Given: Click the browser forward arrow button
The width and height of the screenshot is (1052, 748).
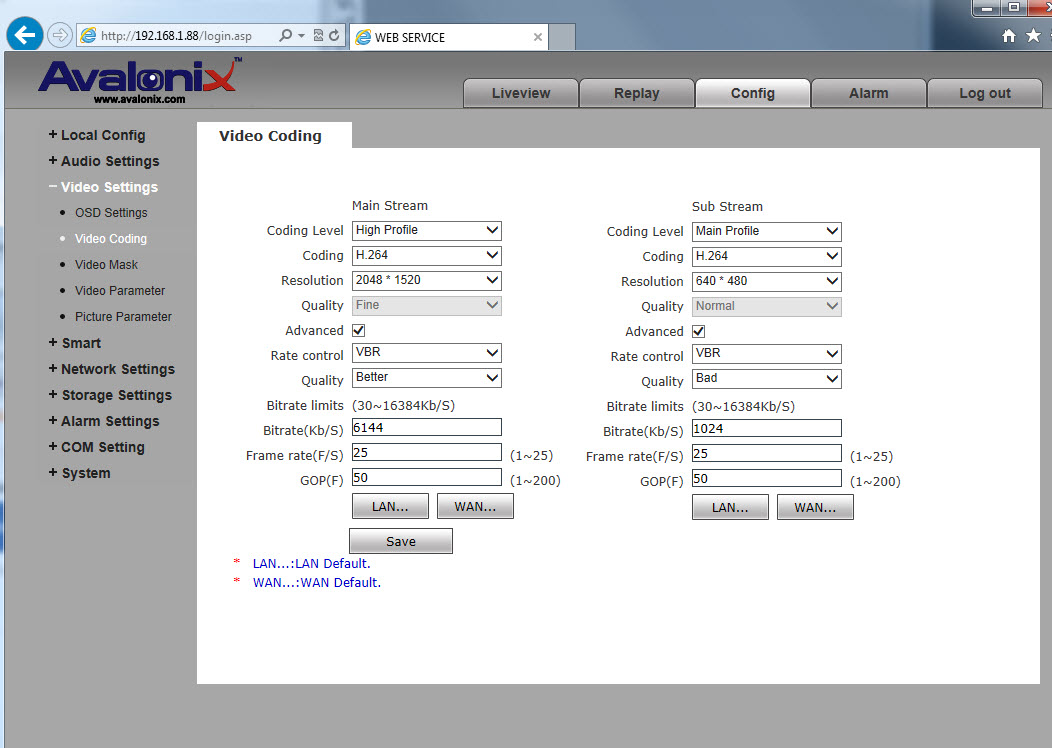Looking at the screenshot, I should point(59,35).
